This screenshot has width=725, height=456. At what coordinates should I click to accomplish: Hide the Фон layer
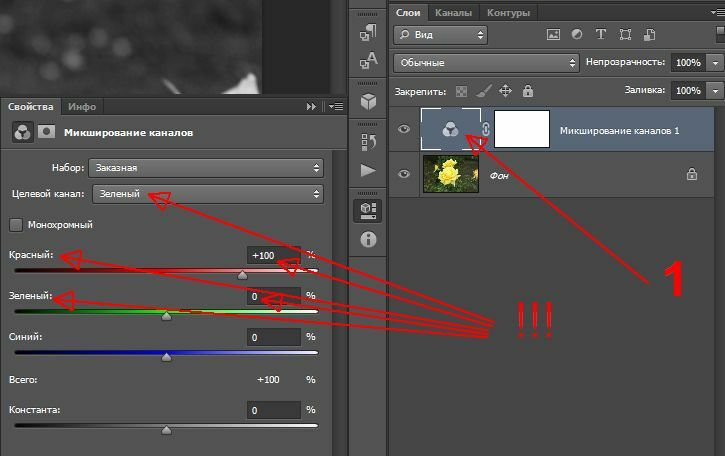(x=404, y=174)
